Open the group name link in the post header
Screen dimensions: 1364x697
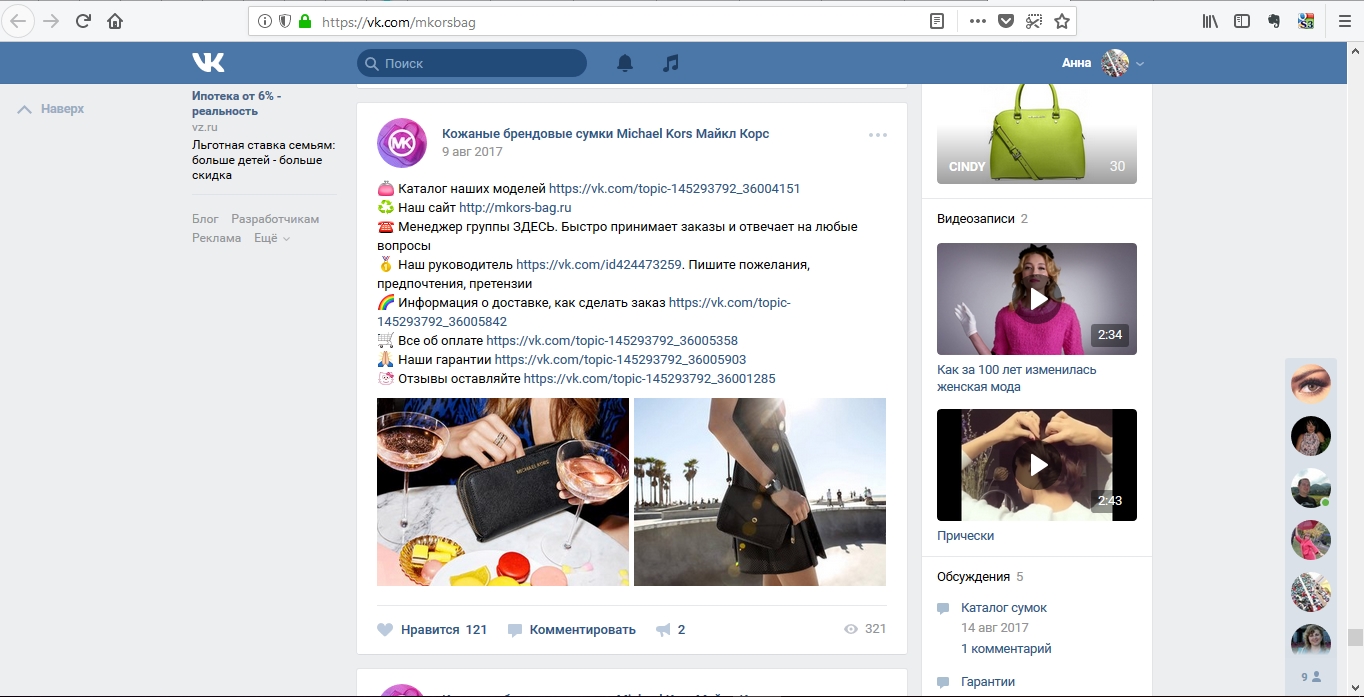point(605,133)
